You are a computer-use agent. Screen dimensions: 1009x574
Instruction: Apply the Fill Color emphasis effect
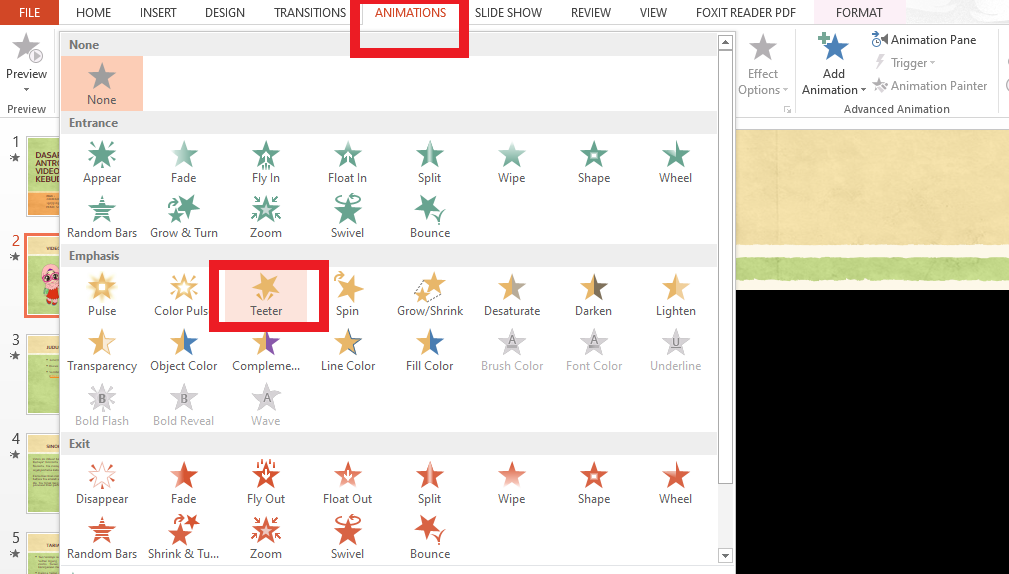430,351
